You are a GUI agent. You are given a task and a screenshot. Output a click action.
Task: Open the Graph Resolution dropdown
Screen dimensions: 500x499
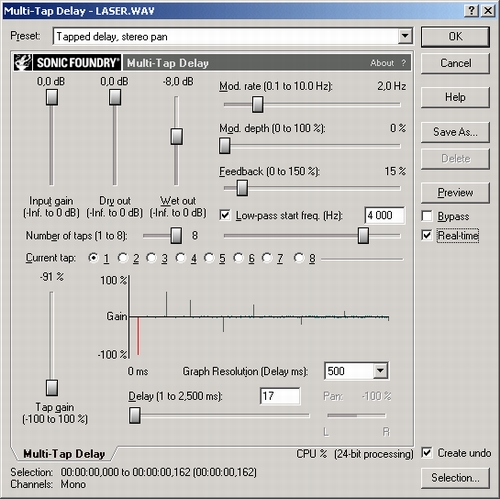click(380, 371)
